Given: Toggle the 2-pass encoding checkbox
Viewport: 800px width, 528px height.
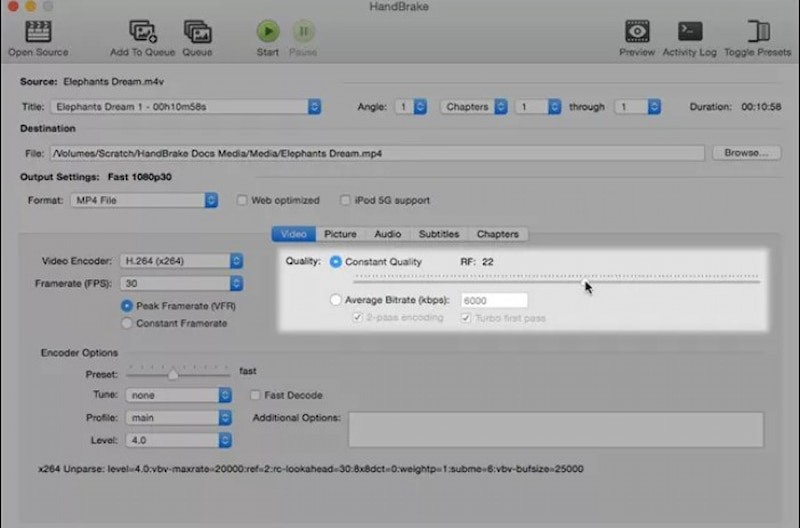Looking at the screenshot, I should point(357,317).
